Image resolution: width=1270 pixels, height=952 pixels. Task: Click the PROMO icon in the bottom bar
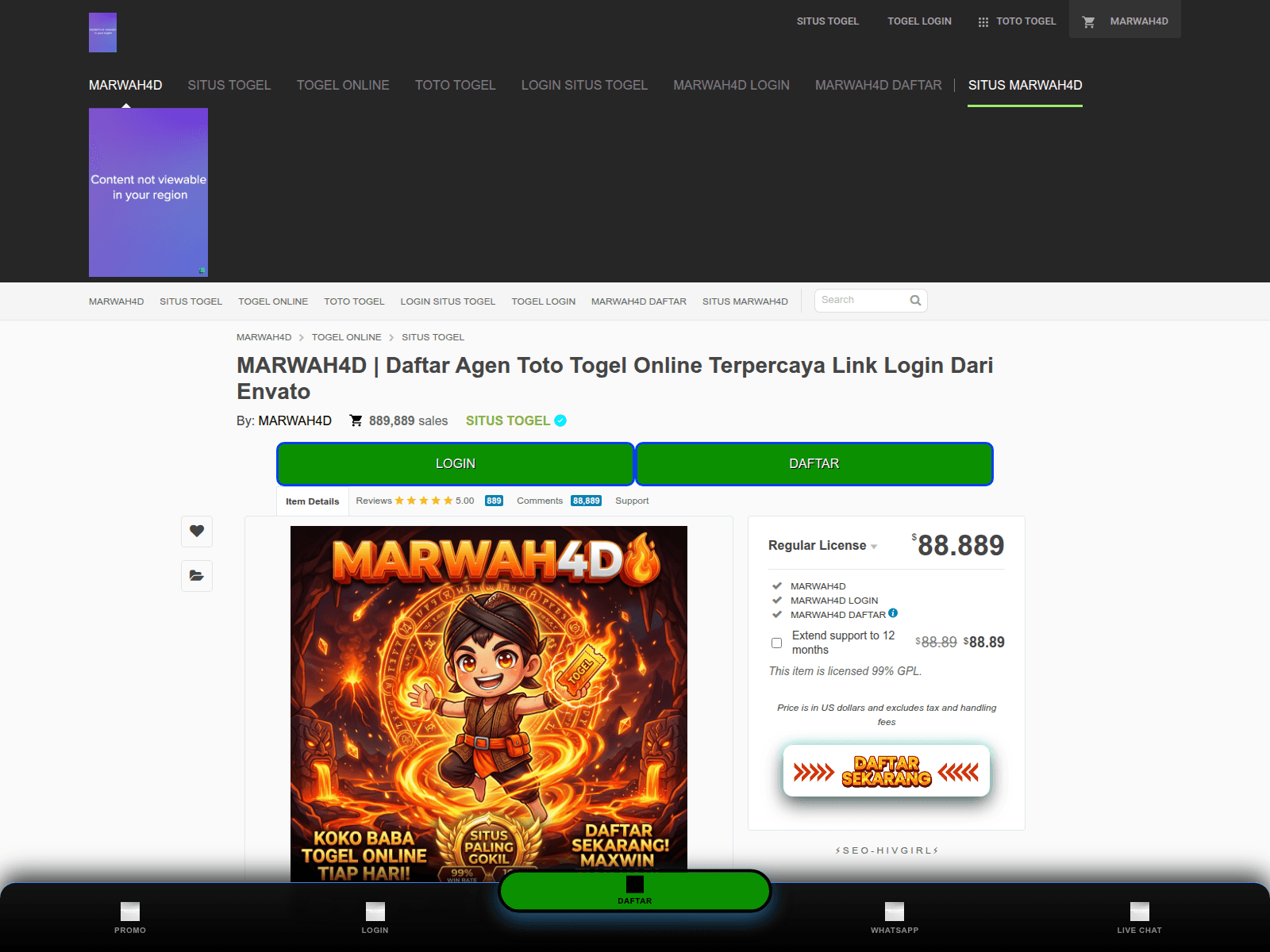pos(130,912)
